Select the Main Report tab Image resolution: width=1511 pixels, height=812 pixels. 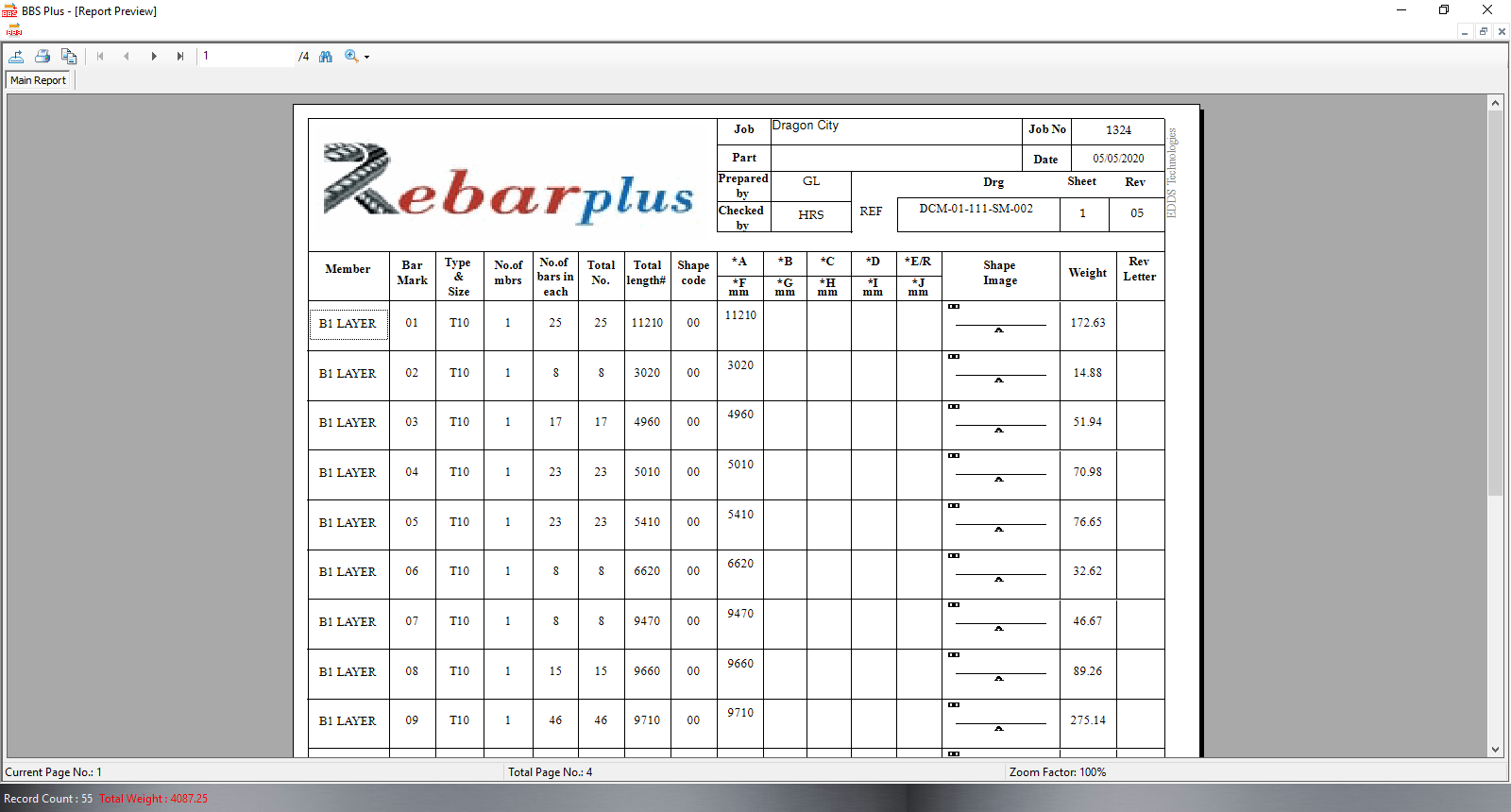coord(39,80)
